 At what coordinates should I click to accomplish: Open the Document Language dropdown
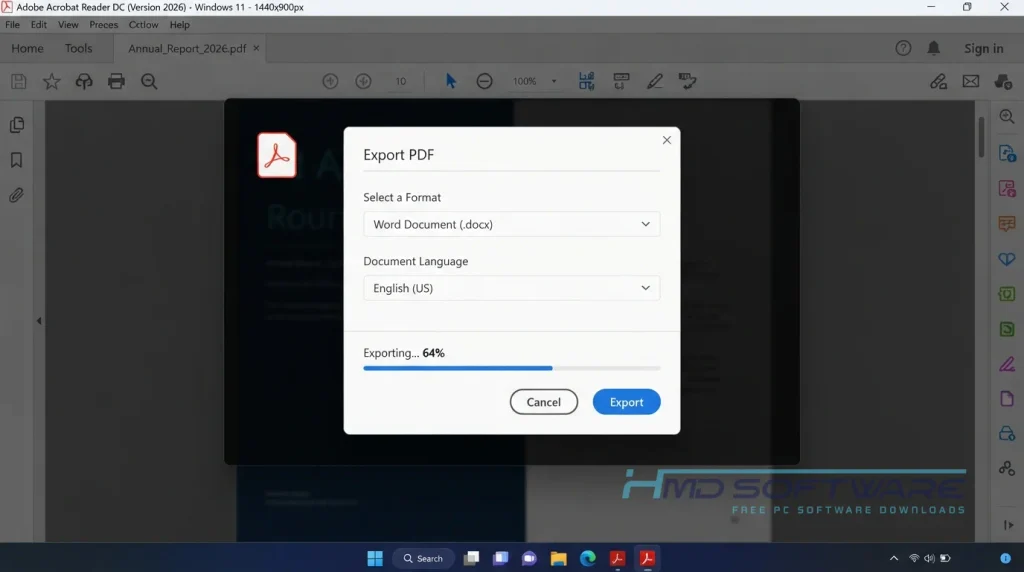click(511, 288)
